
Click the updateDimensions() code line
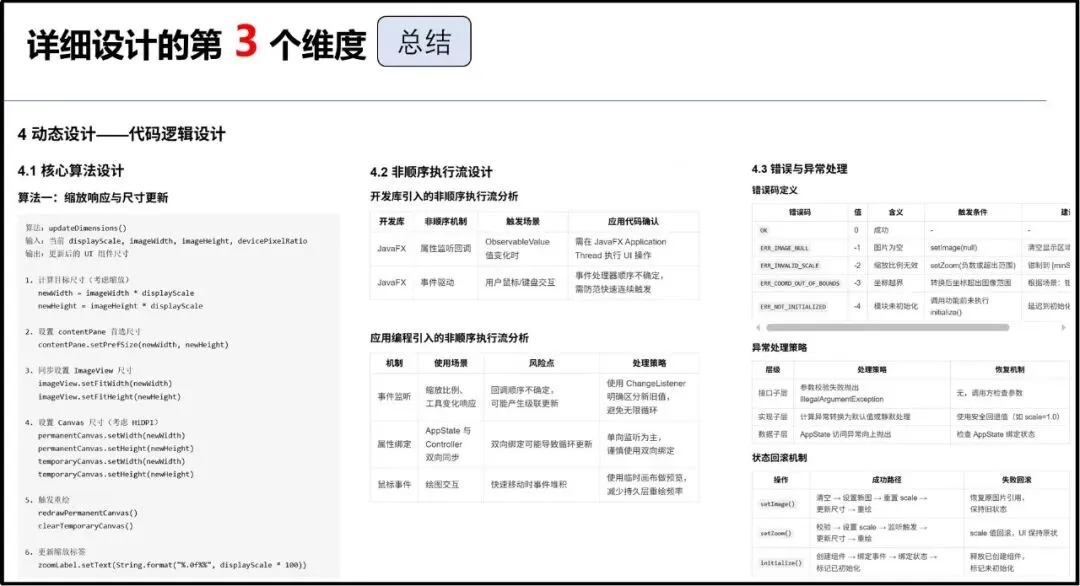pyautogui.click(x=76, y=228)
